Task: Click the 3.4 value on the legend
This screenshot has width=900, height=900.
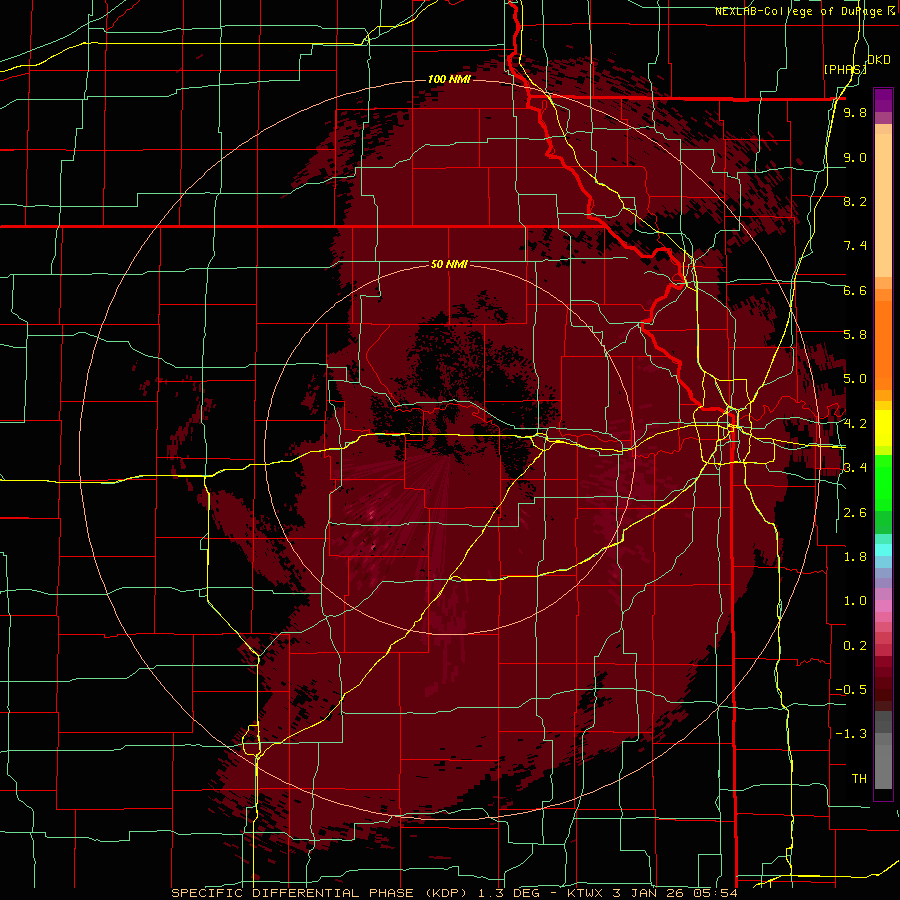Action: coord(855,468)
